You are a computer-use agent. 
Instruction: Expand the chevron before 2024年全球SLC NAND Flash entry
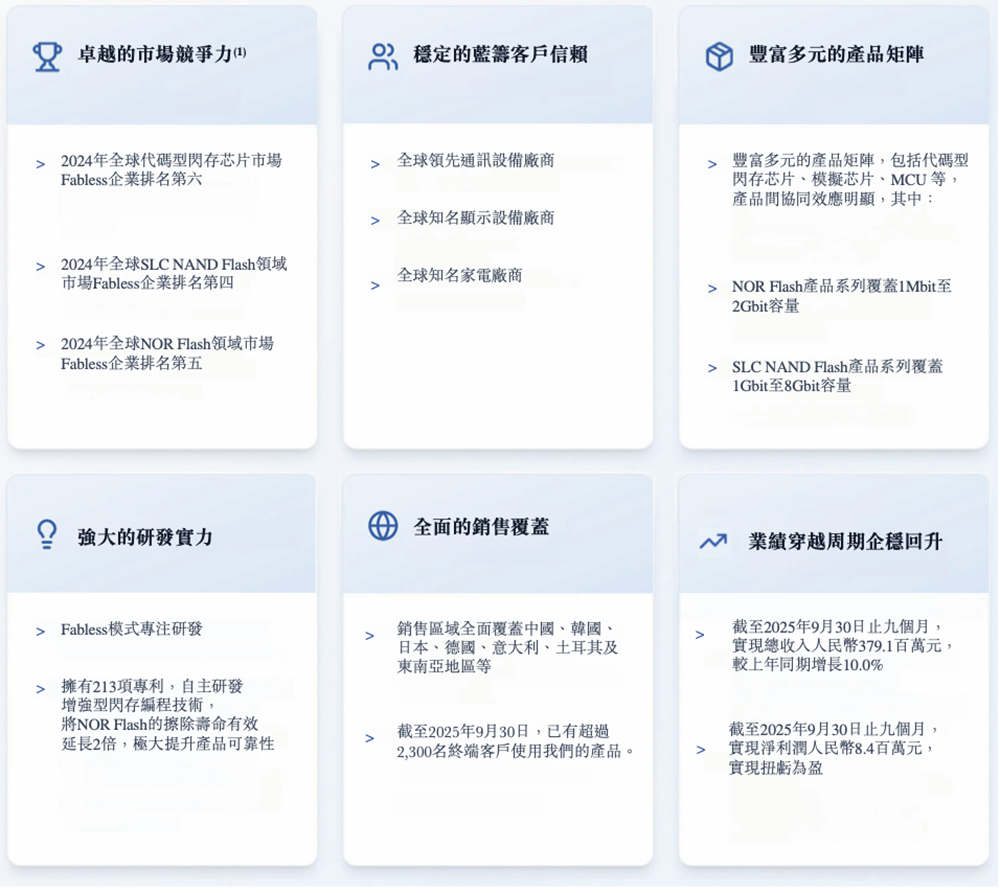[x=39, y=267]
